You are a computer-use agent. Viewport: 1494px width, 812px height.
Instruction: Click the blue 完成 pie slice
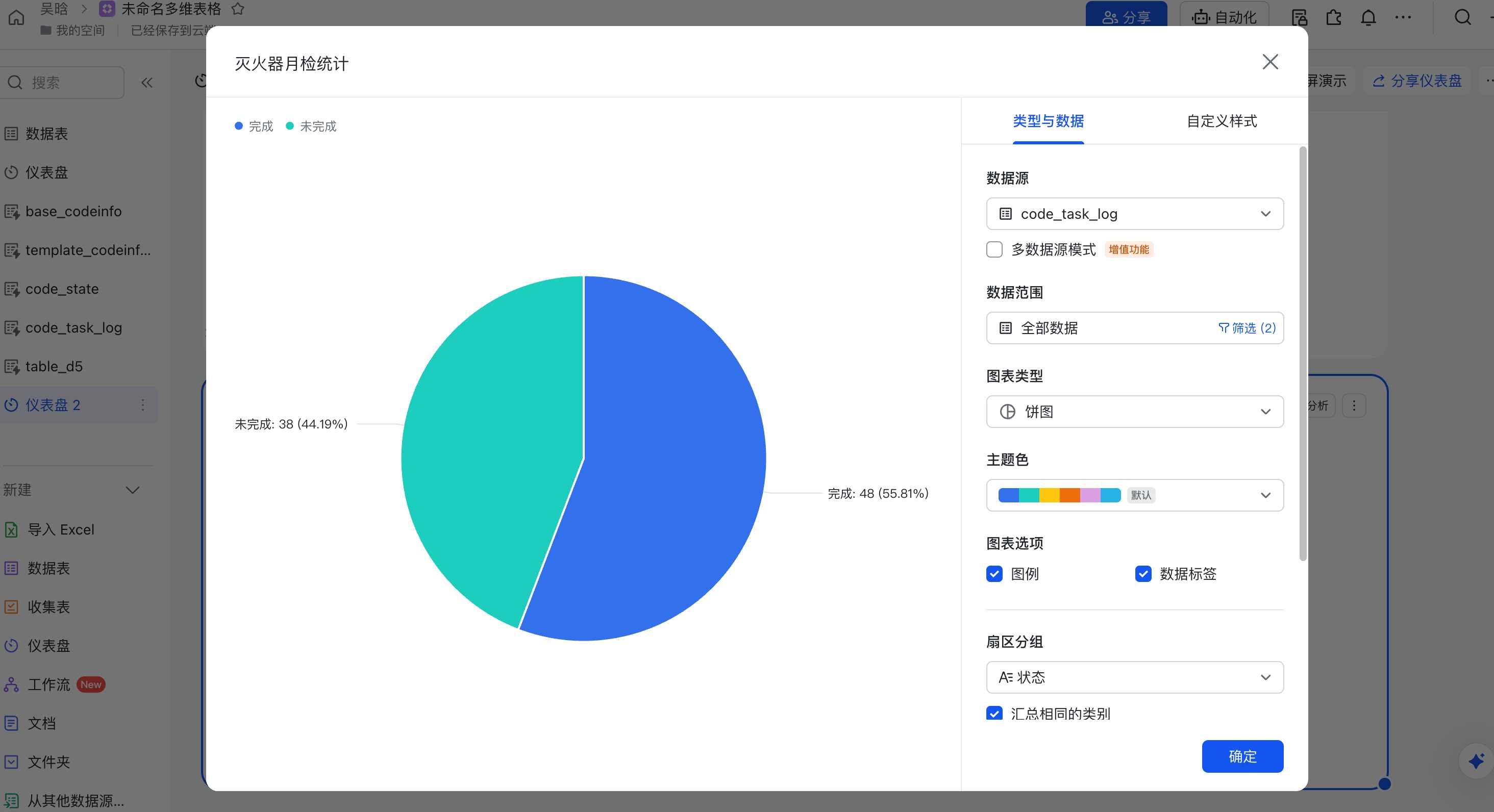pyautogui.click(x=667, y=464)
